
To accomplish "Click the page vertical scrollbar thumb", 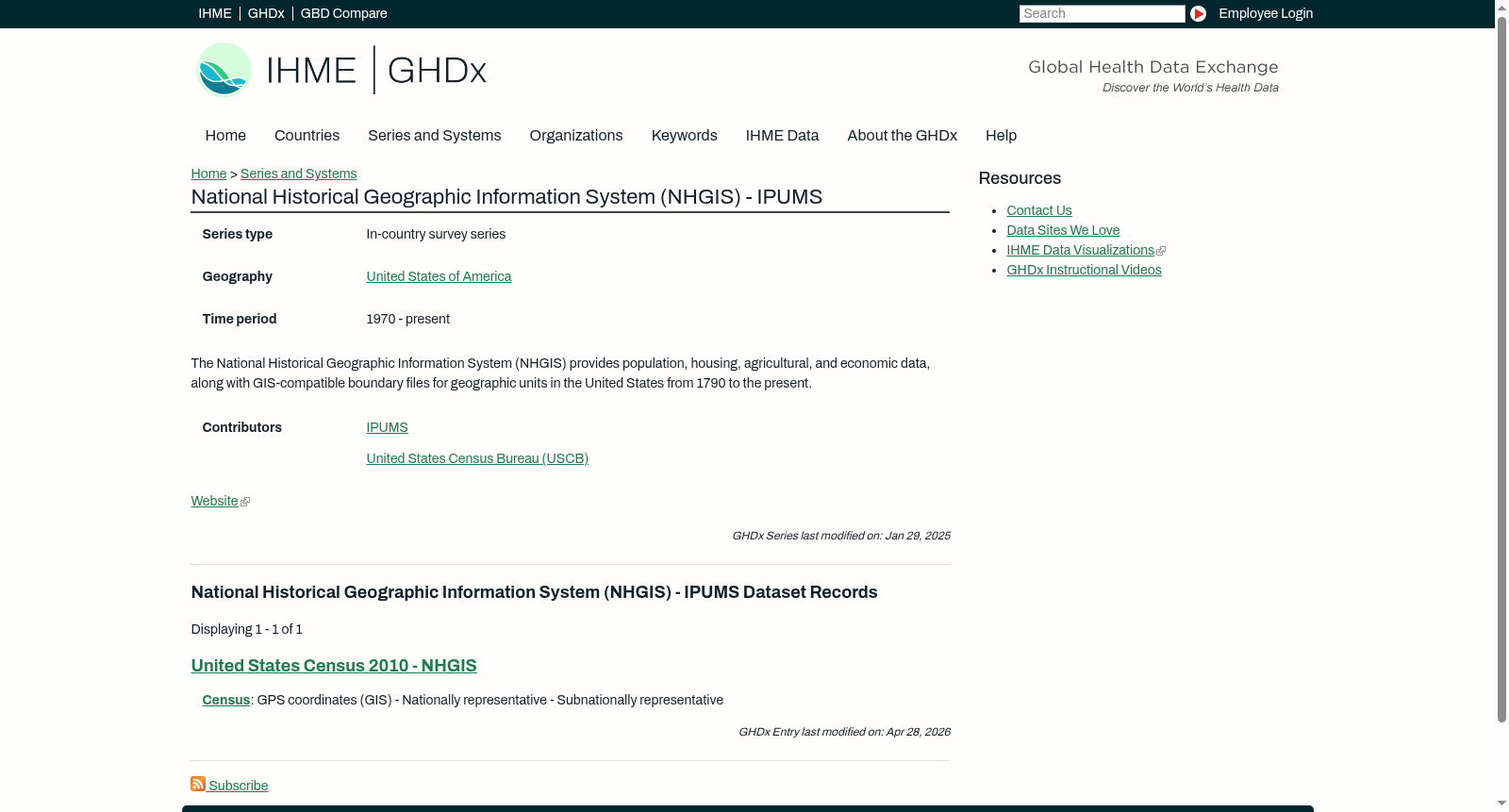I will coord(1501,368).
